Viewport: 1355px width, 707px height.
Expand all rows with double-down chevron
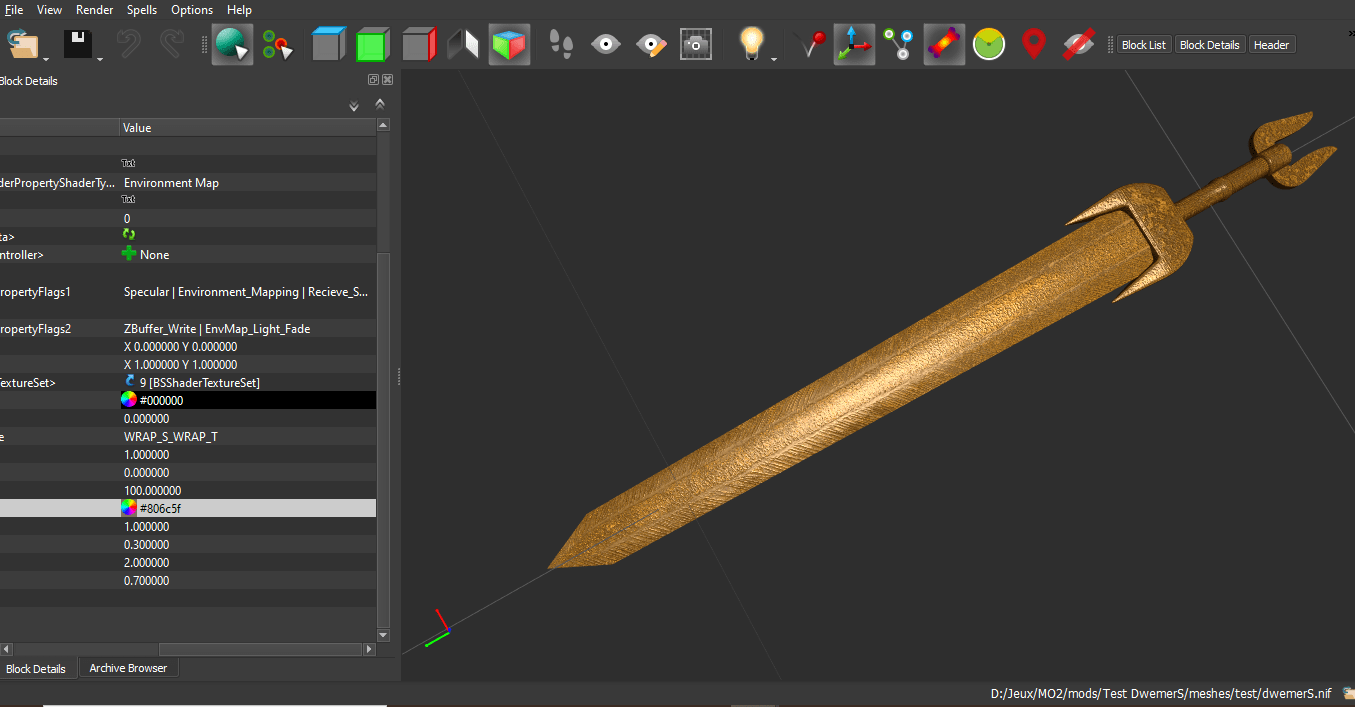click(x=353, y=106)
